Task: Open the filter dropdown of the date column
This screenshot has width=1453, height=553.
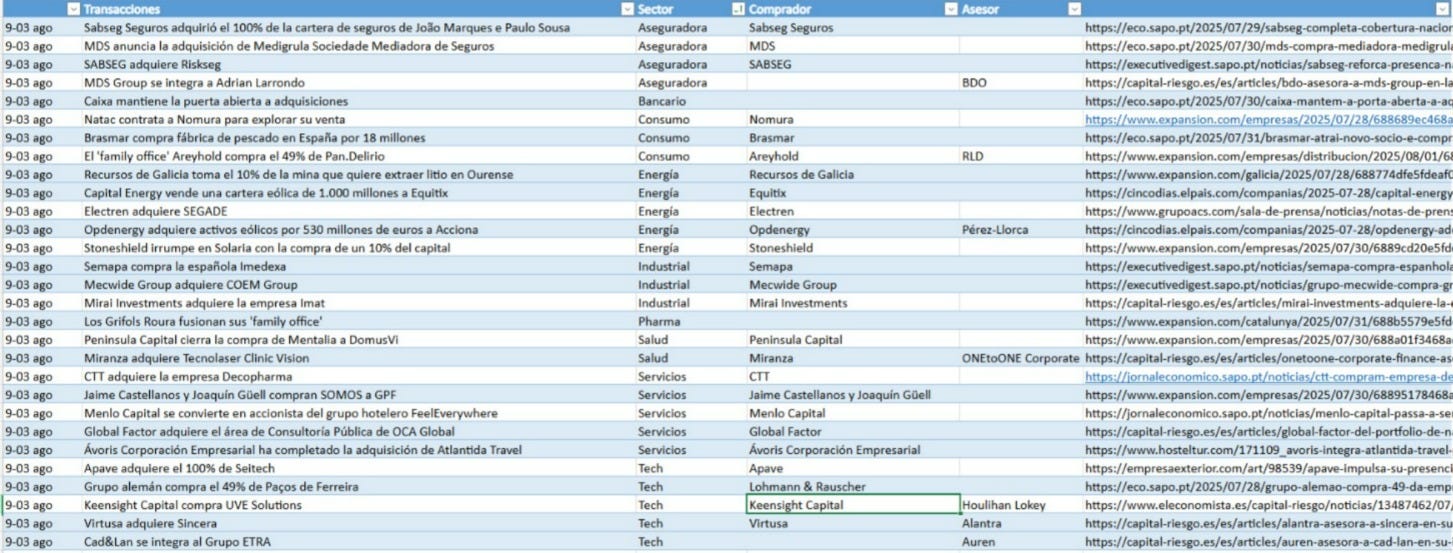Action: point(73,9)
